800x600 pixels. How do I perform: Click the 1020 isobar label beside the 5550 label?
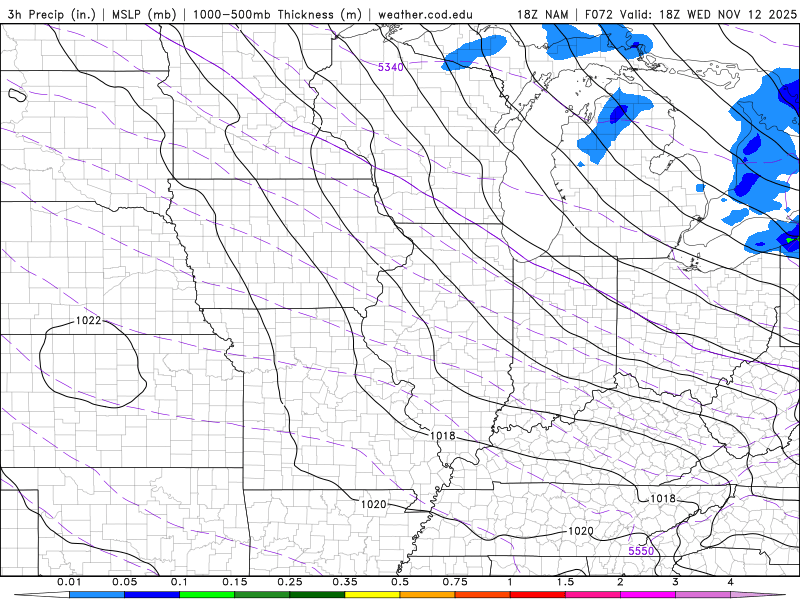(x=581, y=531)
